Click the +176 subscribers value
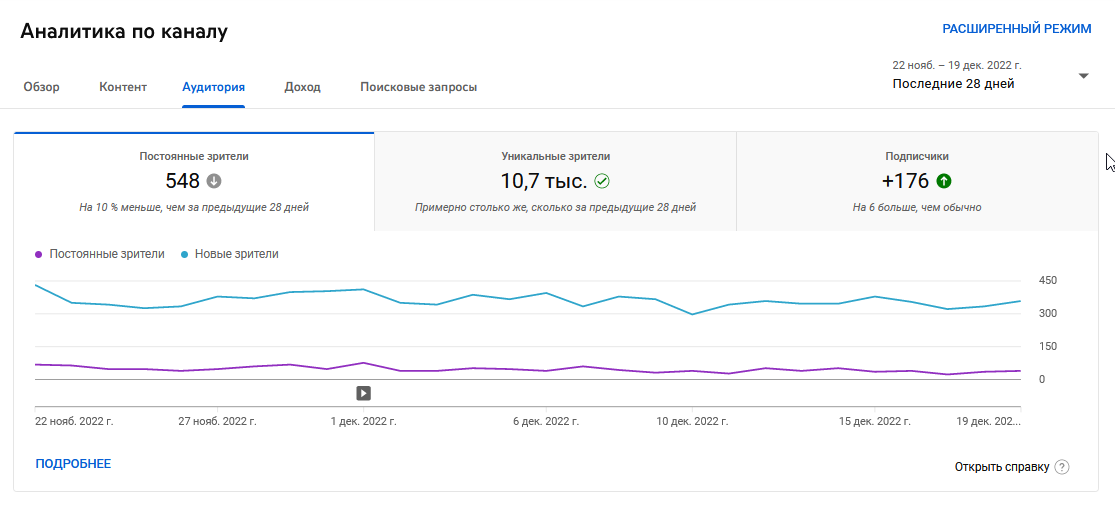Image resolution: width=1115 pixels, height=507 pixels. click(x=905, y=181)
